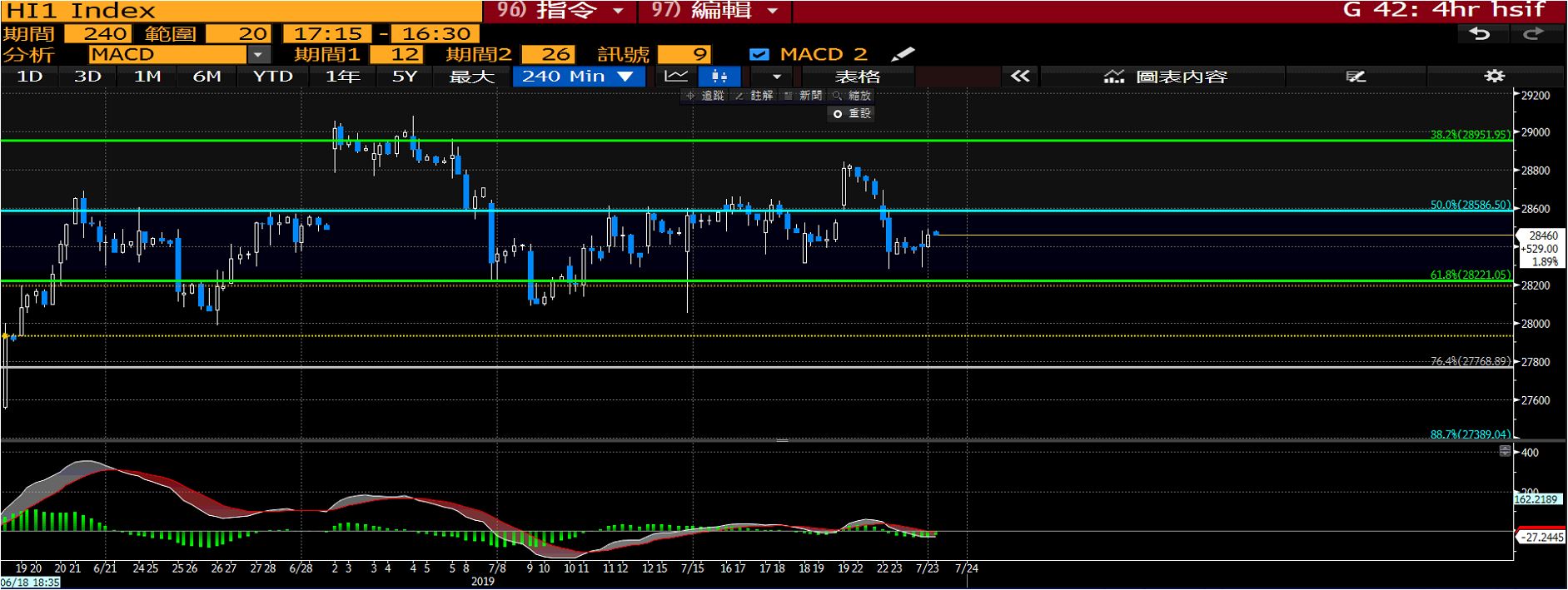Open the chart type dropdown arrow
Viewport: 1568px width, 590px height.
click(777, 77)
